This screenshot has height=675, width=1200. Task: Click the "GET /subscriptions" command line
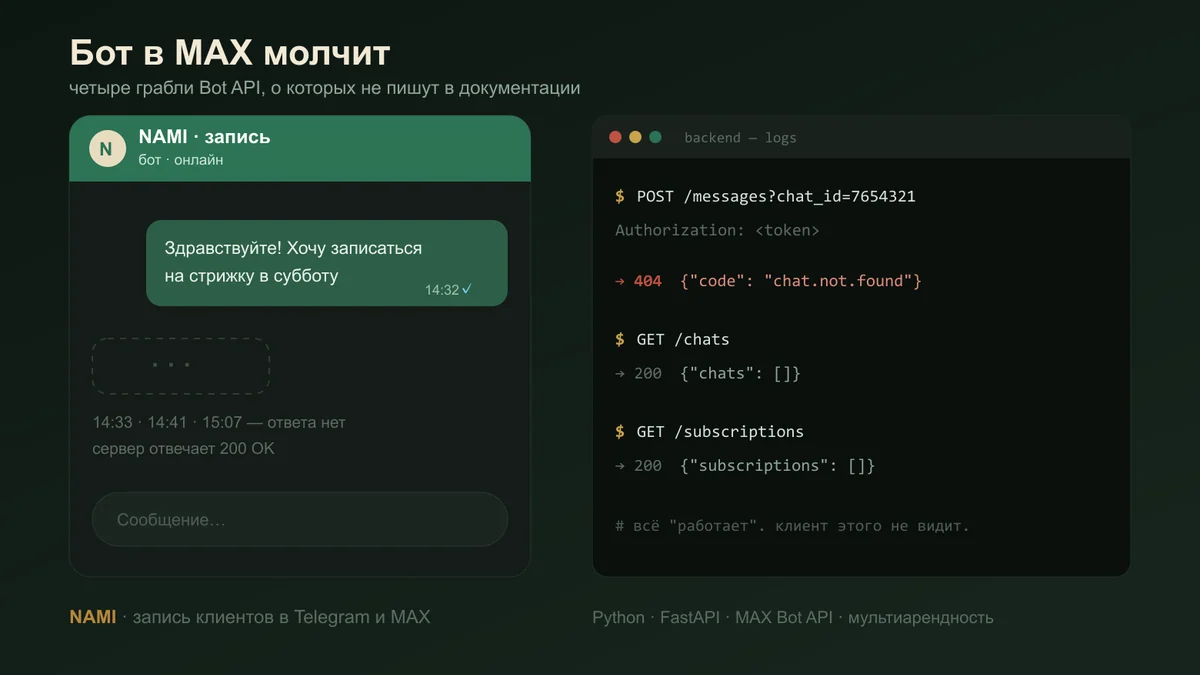(x=720, y=432)
